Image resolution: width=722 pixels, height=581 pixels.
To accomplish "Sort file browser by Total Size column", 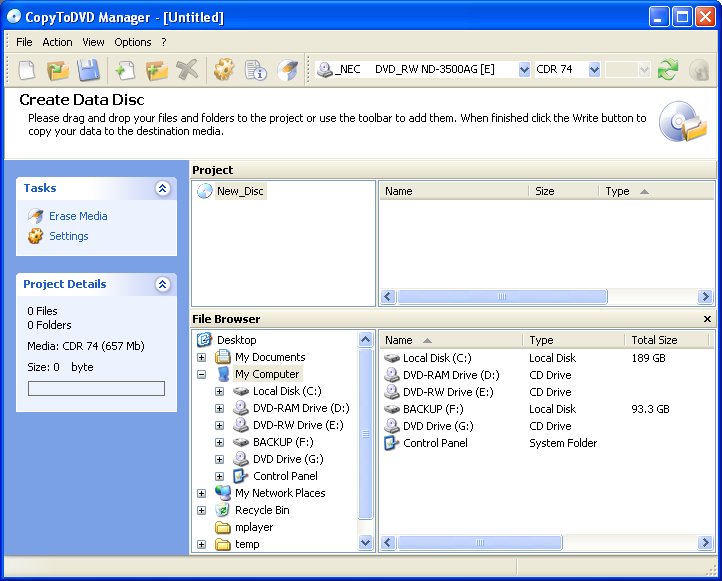I will click(x=666, y=340).
